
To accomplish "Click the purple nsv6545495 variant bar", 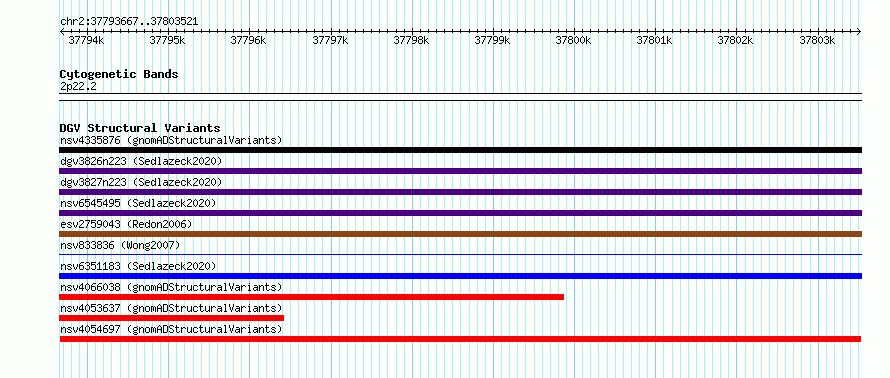I will [461, 213].
